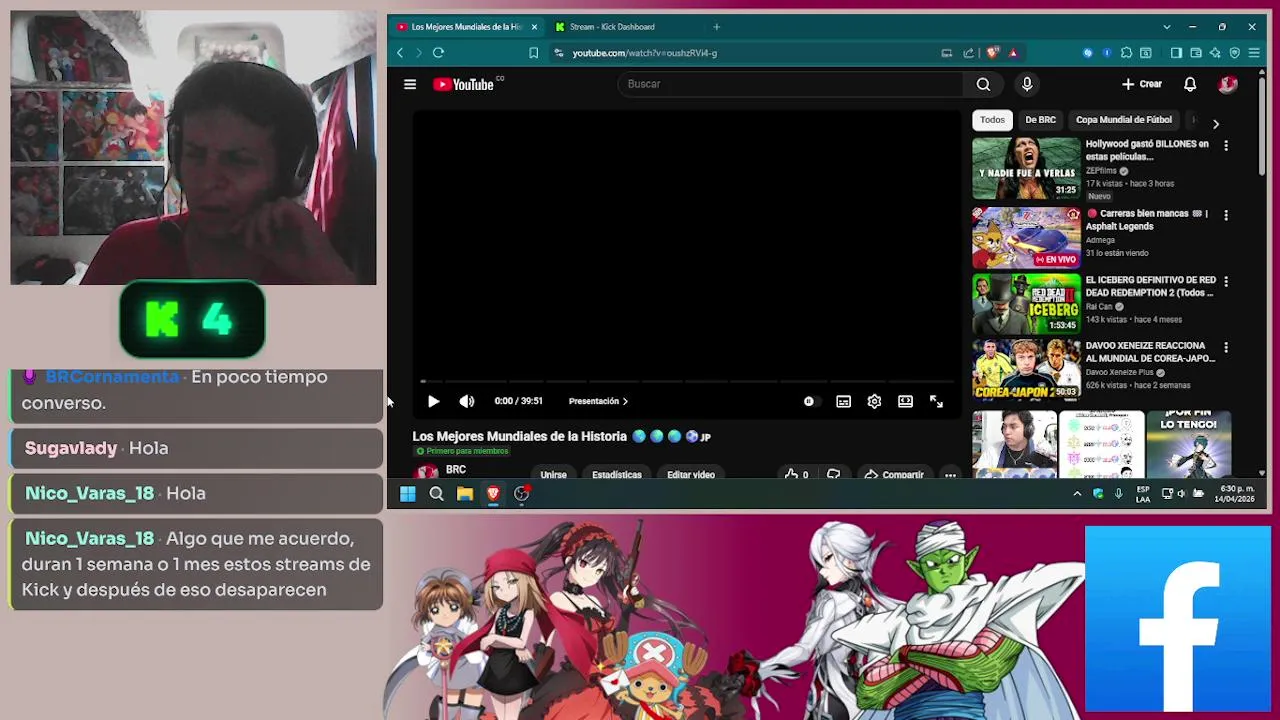Toggle the browser sidebar panel icon
1280x720 pixels.
pos(1176,53)
